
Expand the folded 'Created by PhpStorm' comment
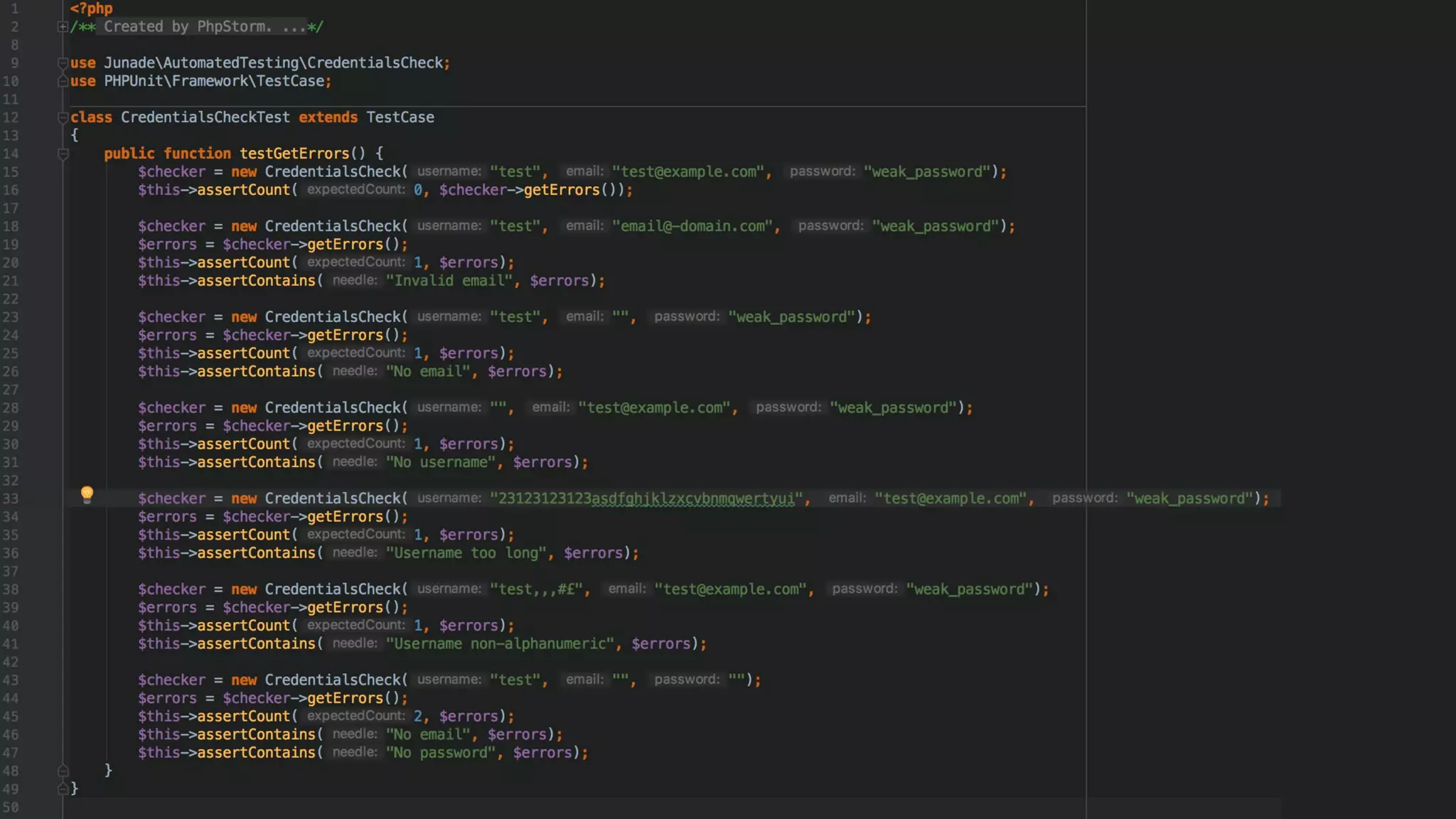[63, 27]
